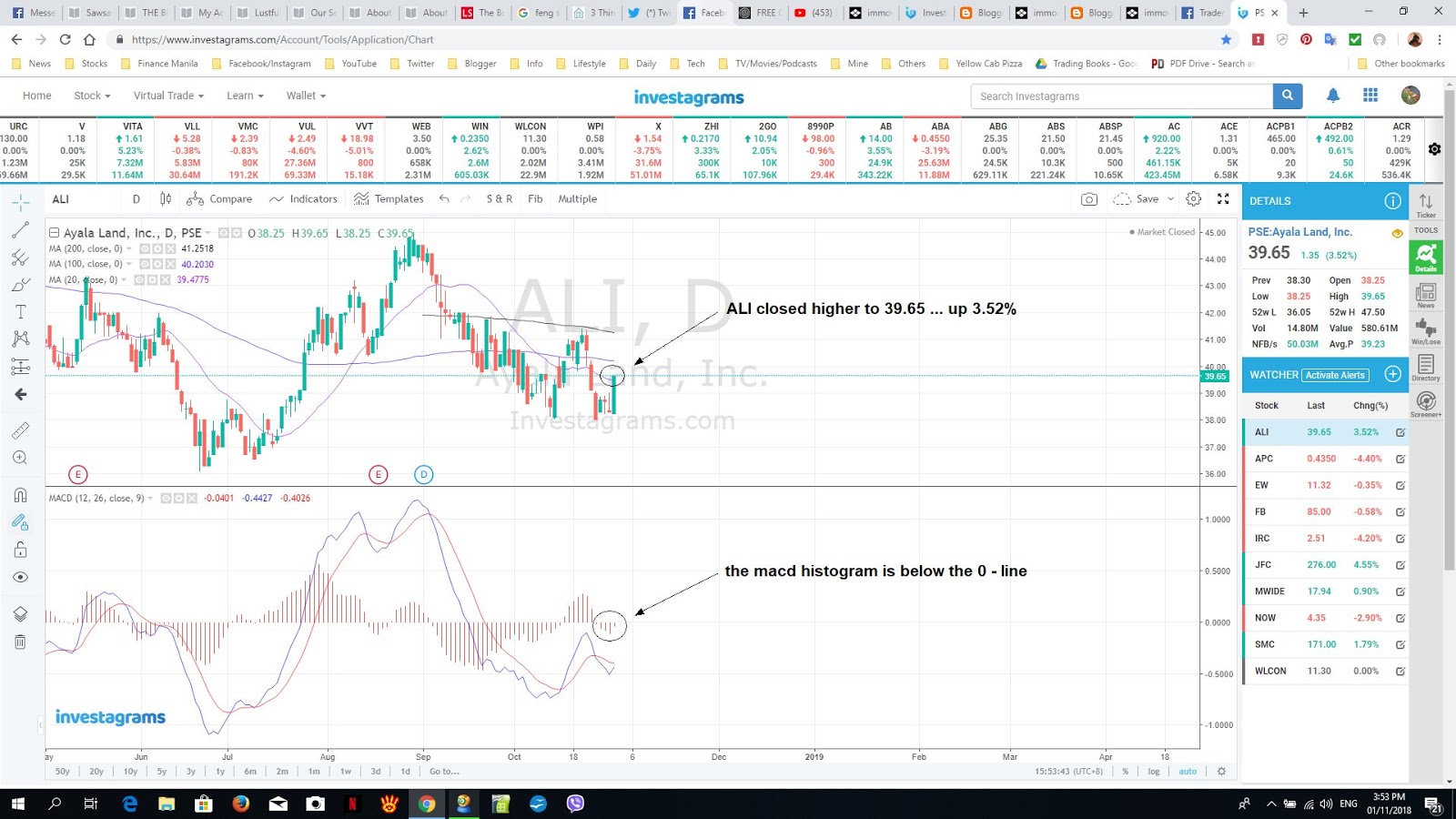Select the 6m time range

pos(250,771)
